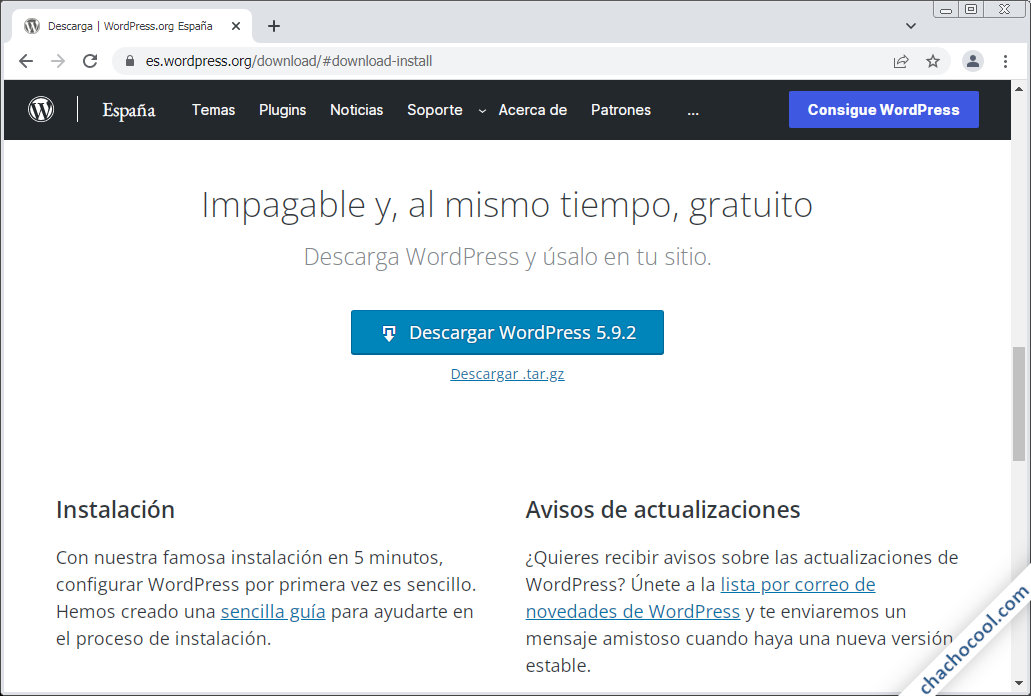
Task: Click the heading Impagable y, al mismo tiempo, gratuito
Action: coord(507,205)
